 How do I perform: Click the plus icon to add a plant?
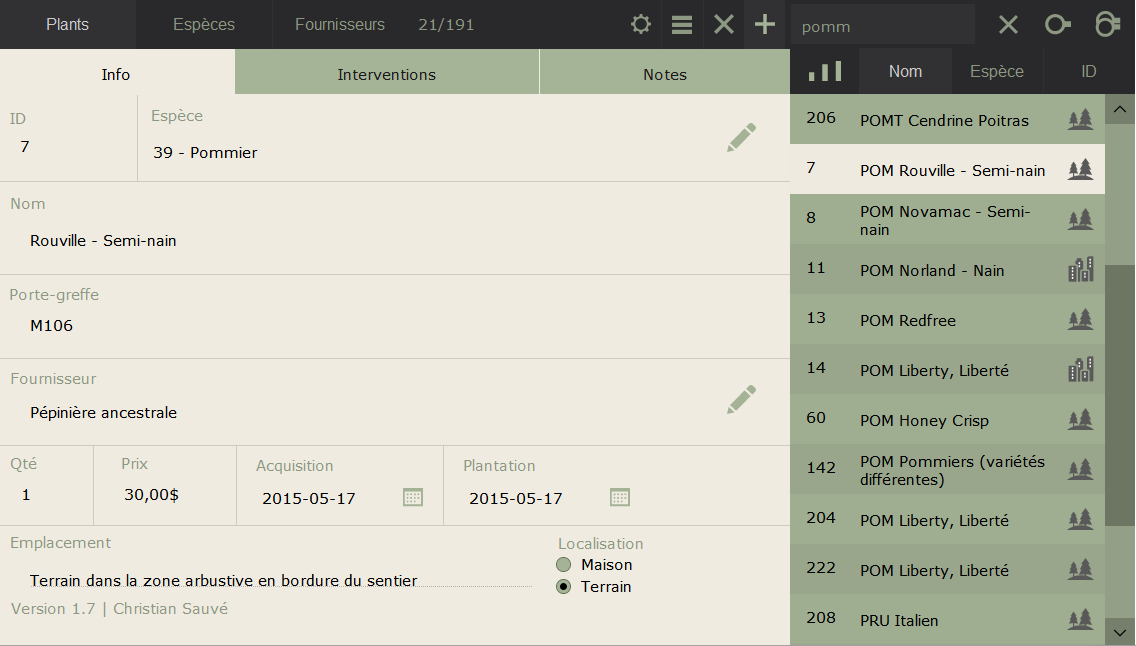pyautogui.click(x=765, y=25)
